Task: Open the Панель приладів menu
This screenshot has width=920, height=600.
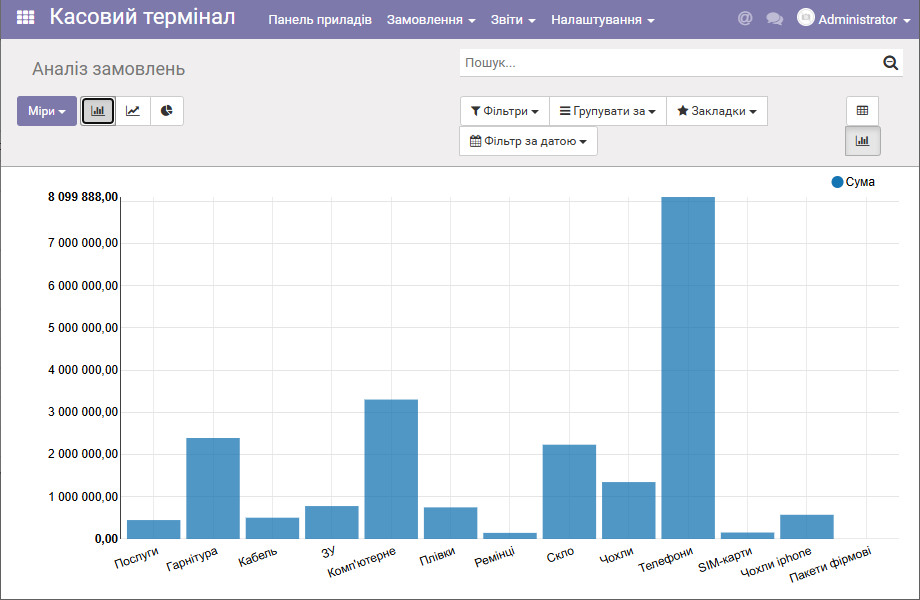Action: tap(320, 20)
